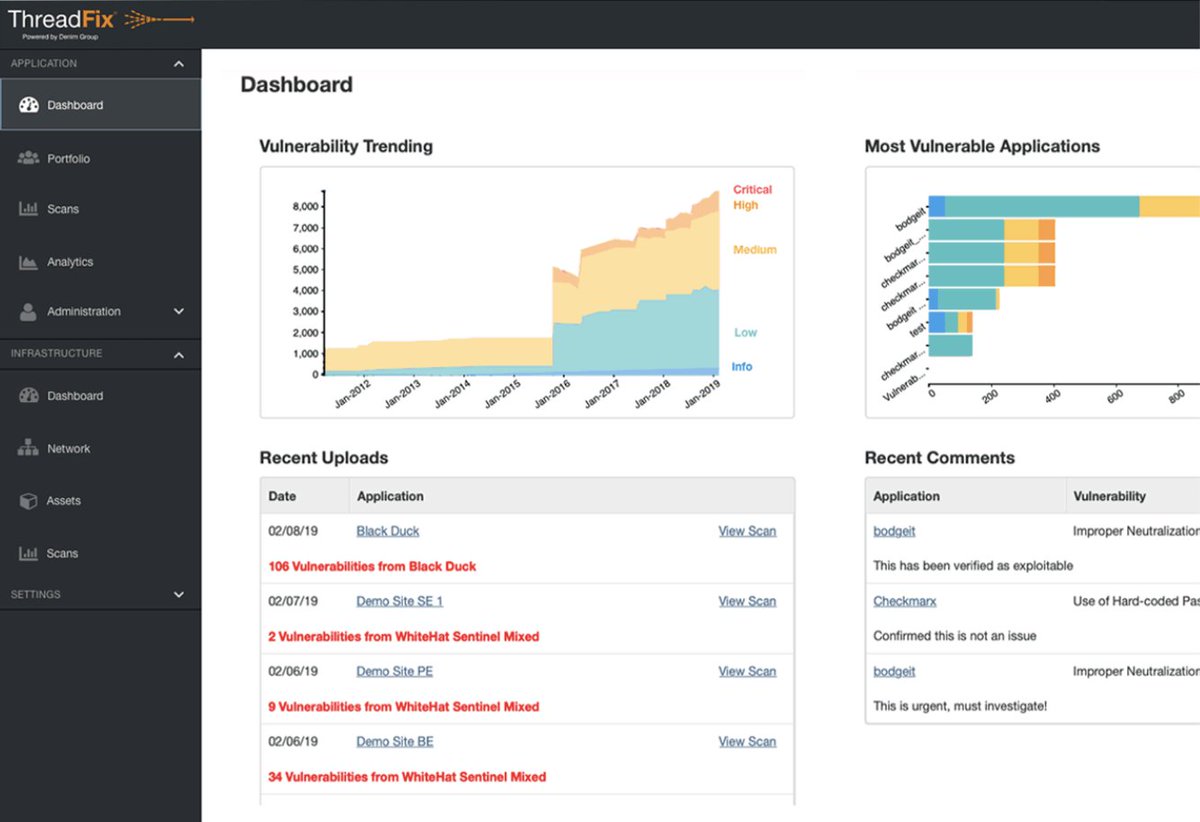The height and width of the screenshot is (822, 1200).
Task: Open the Checkmarx link in Recent Comments
Action: pyautogui.click(x=905, y=601)
